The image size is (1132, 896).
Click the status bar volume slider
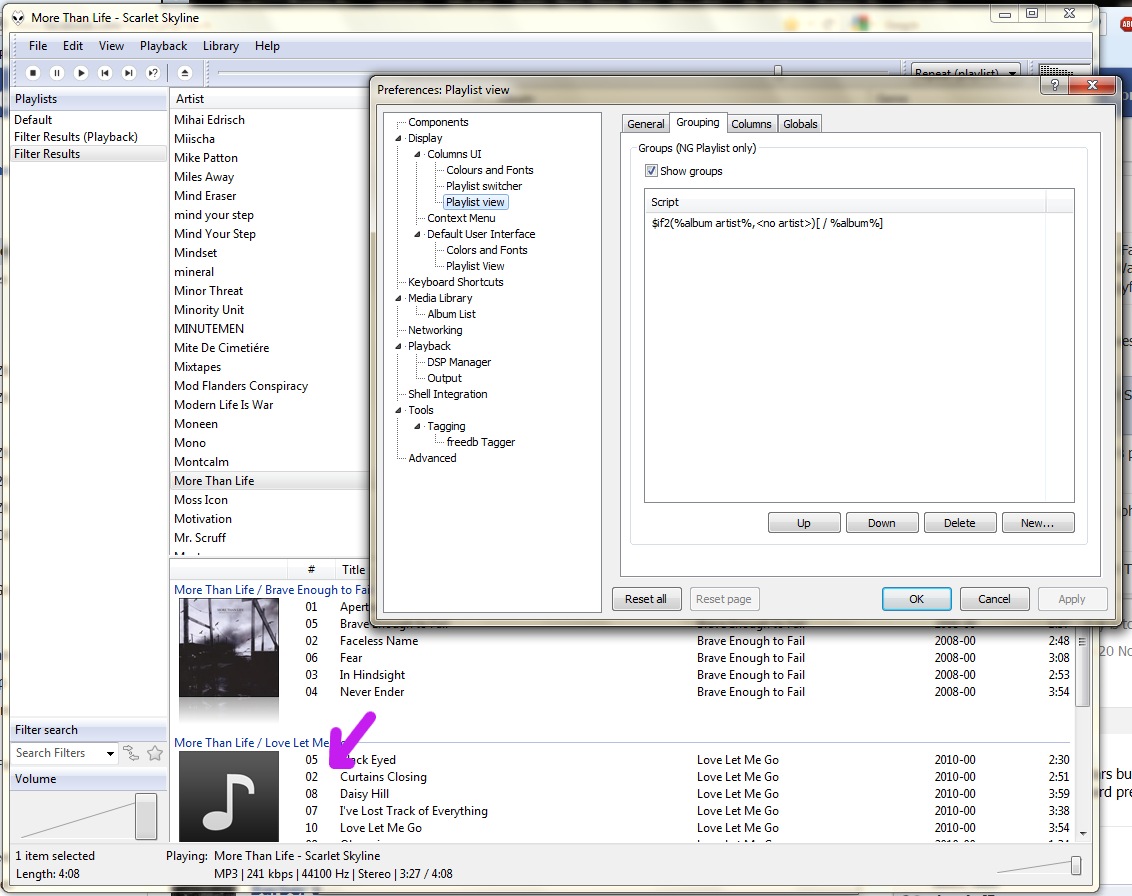(1076, 865)
